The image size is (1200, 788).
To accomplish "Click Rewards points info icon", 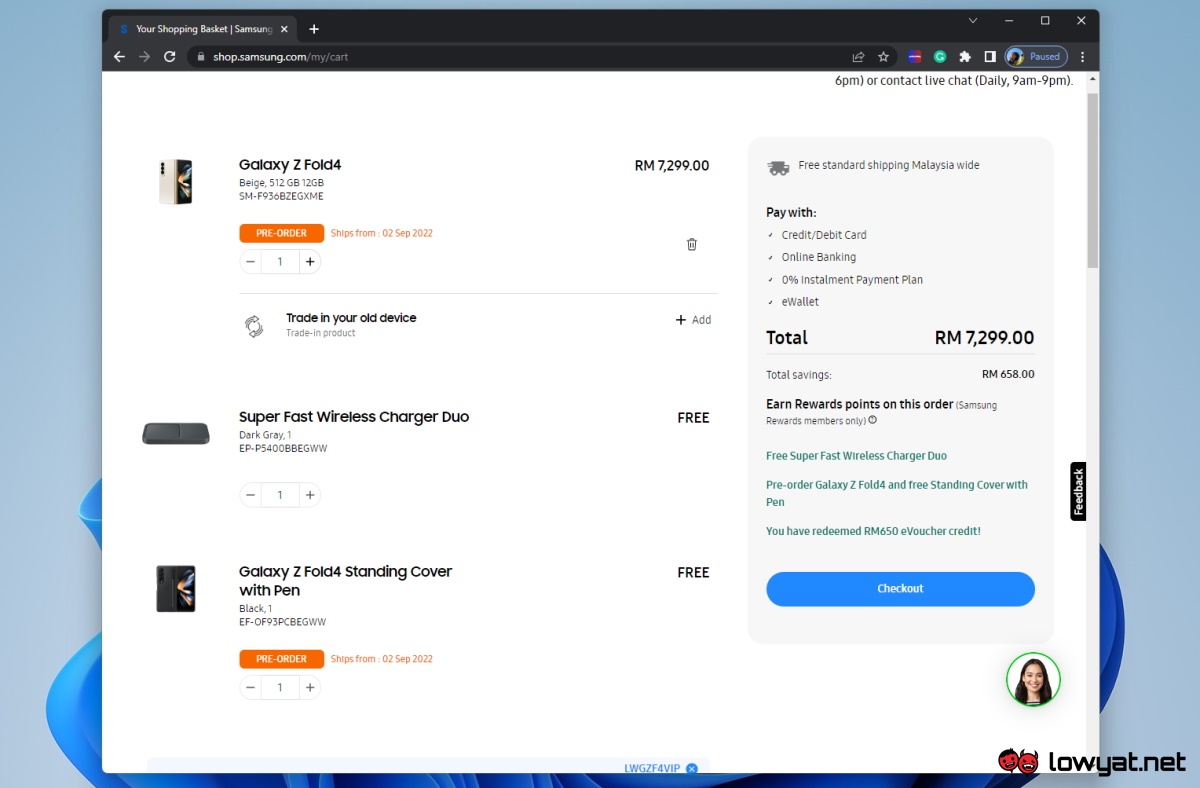I will coord(872,421).
